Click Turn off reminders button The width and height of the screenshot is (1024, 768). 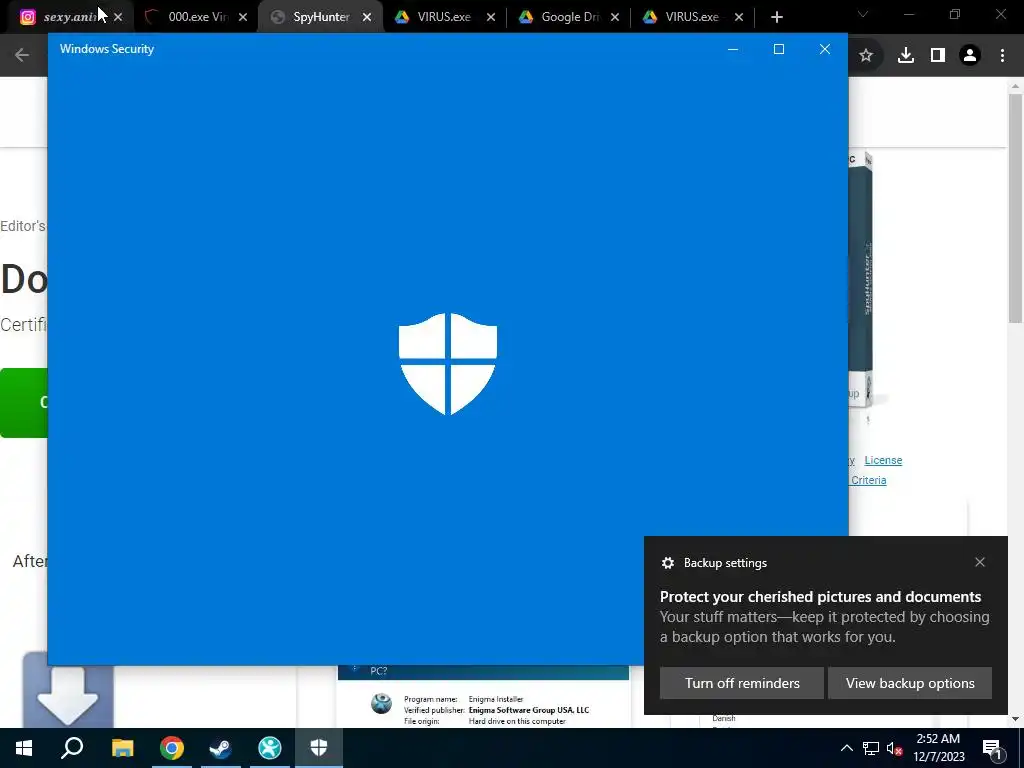(742, 683)
